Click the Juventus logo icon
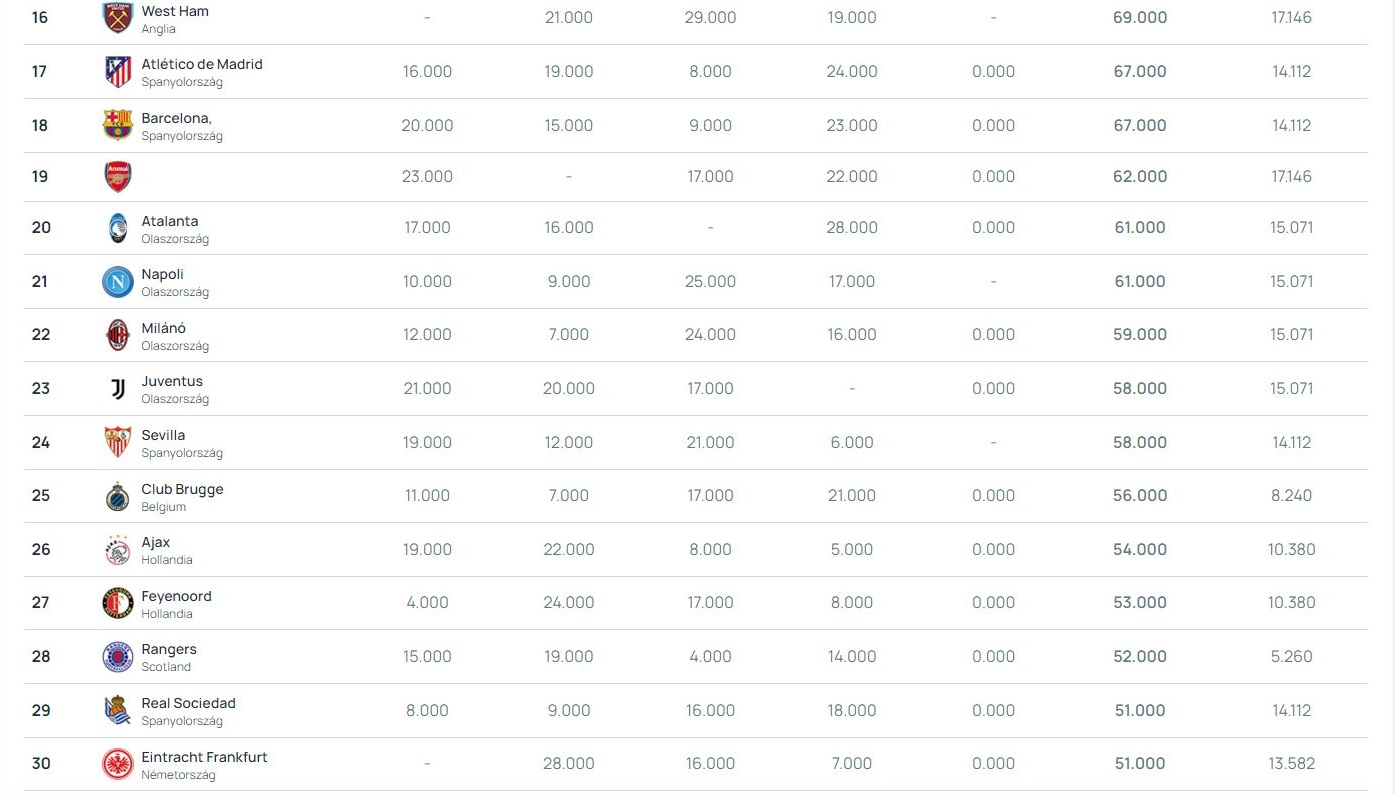Viewport: 1395px width, 794px height. pos(118,389)
